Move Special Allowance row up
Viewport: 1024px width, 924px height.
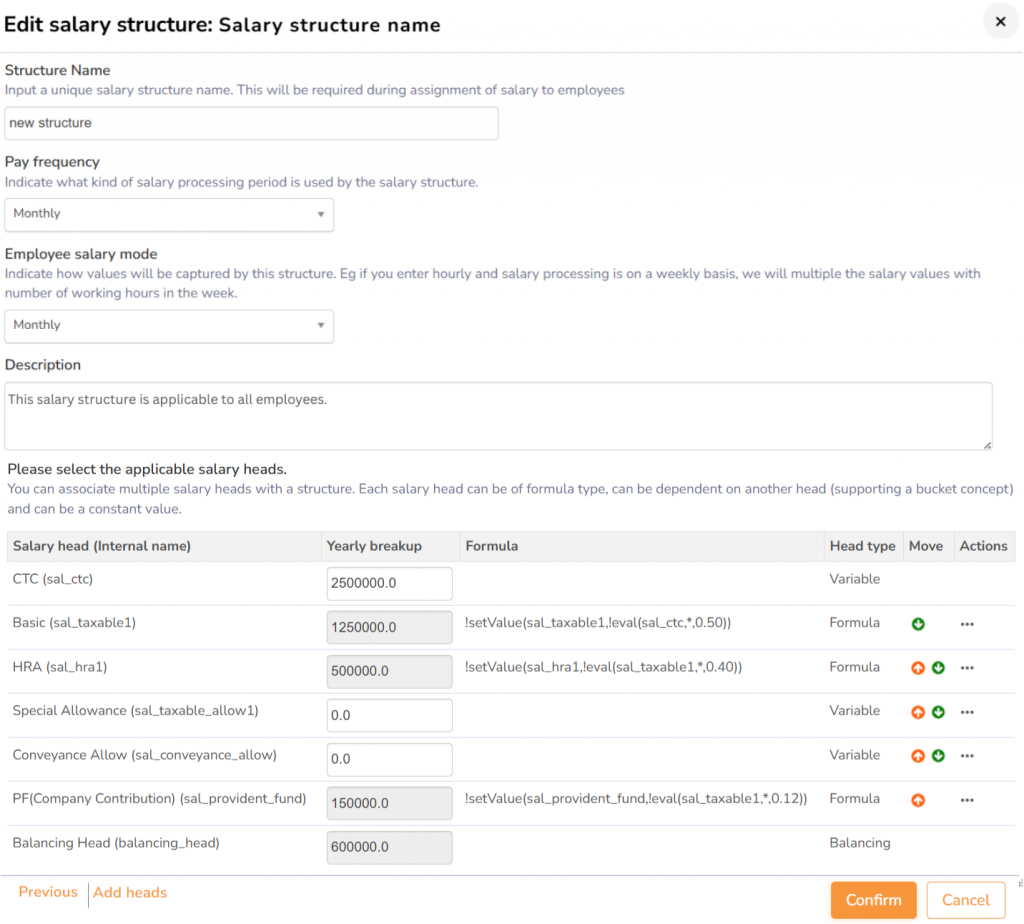pyautogui.click(x=918, y=712)
